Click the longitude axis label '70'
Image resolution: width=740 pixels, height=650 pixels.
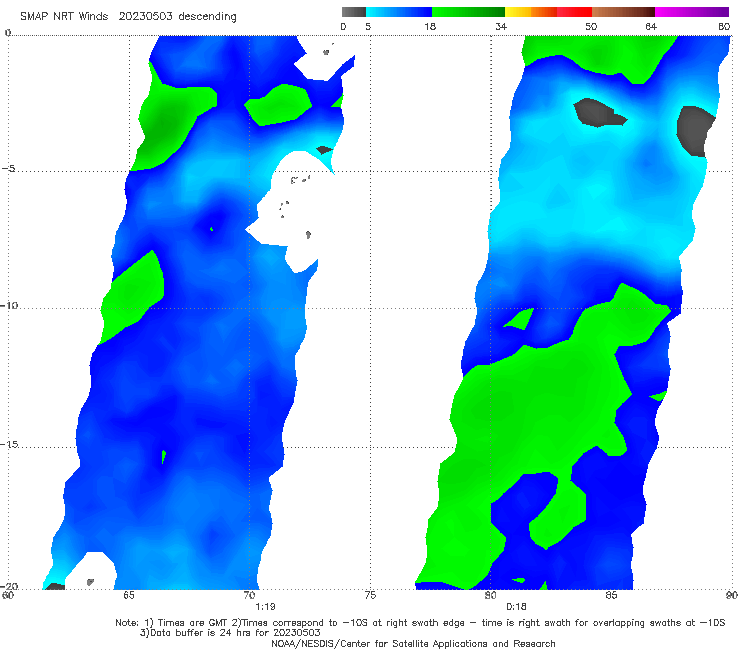250,595
